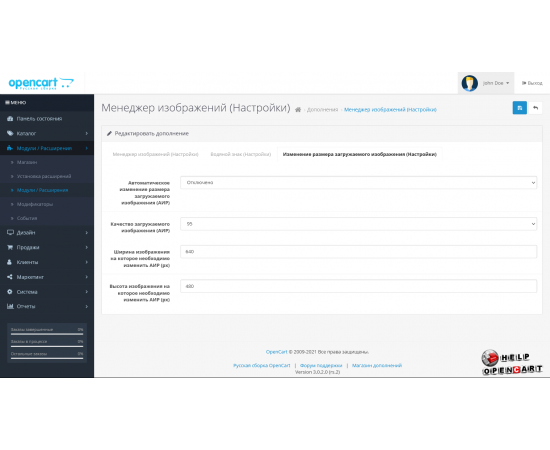Click the Остальные заказы progress bar
This screenshot has width=550, height=450.
click(47, 358)
